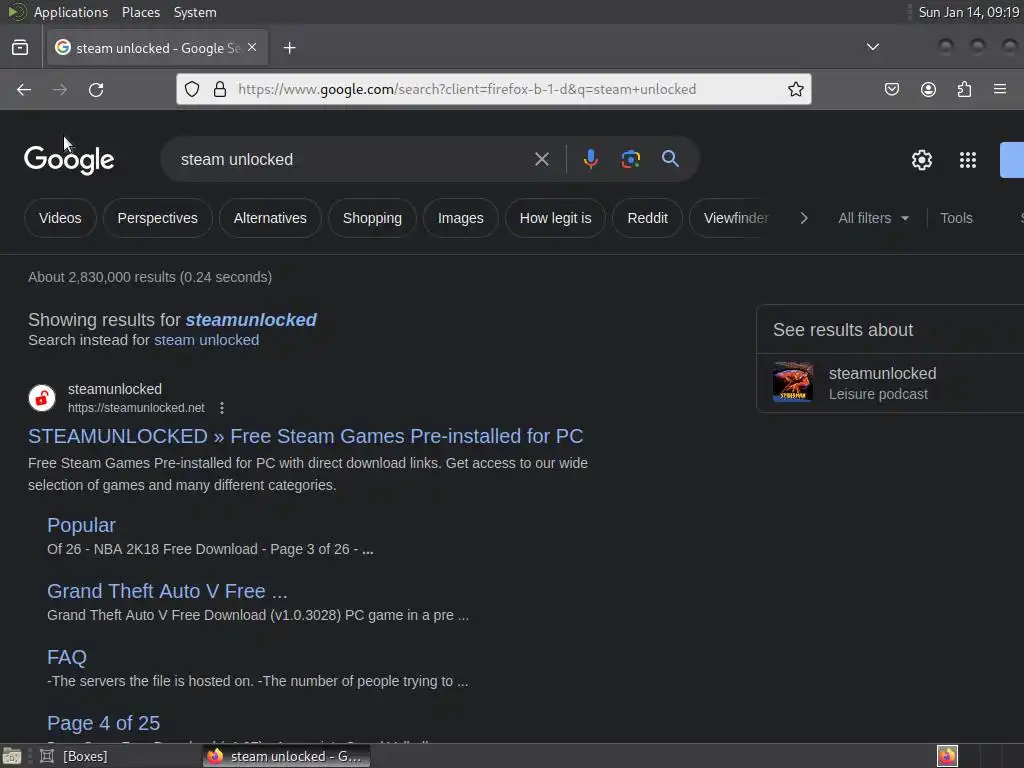Open the Firefox account icon

(x=928, y=89)
